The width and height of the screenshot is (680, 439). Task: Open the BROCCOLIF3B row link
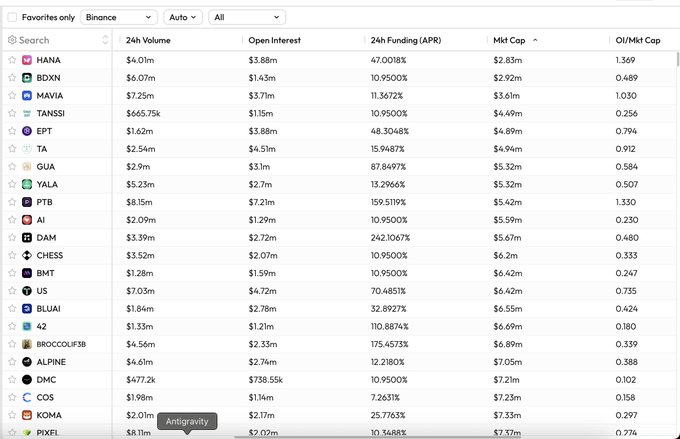[x=61, y=344]
